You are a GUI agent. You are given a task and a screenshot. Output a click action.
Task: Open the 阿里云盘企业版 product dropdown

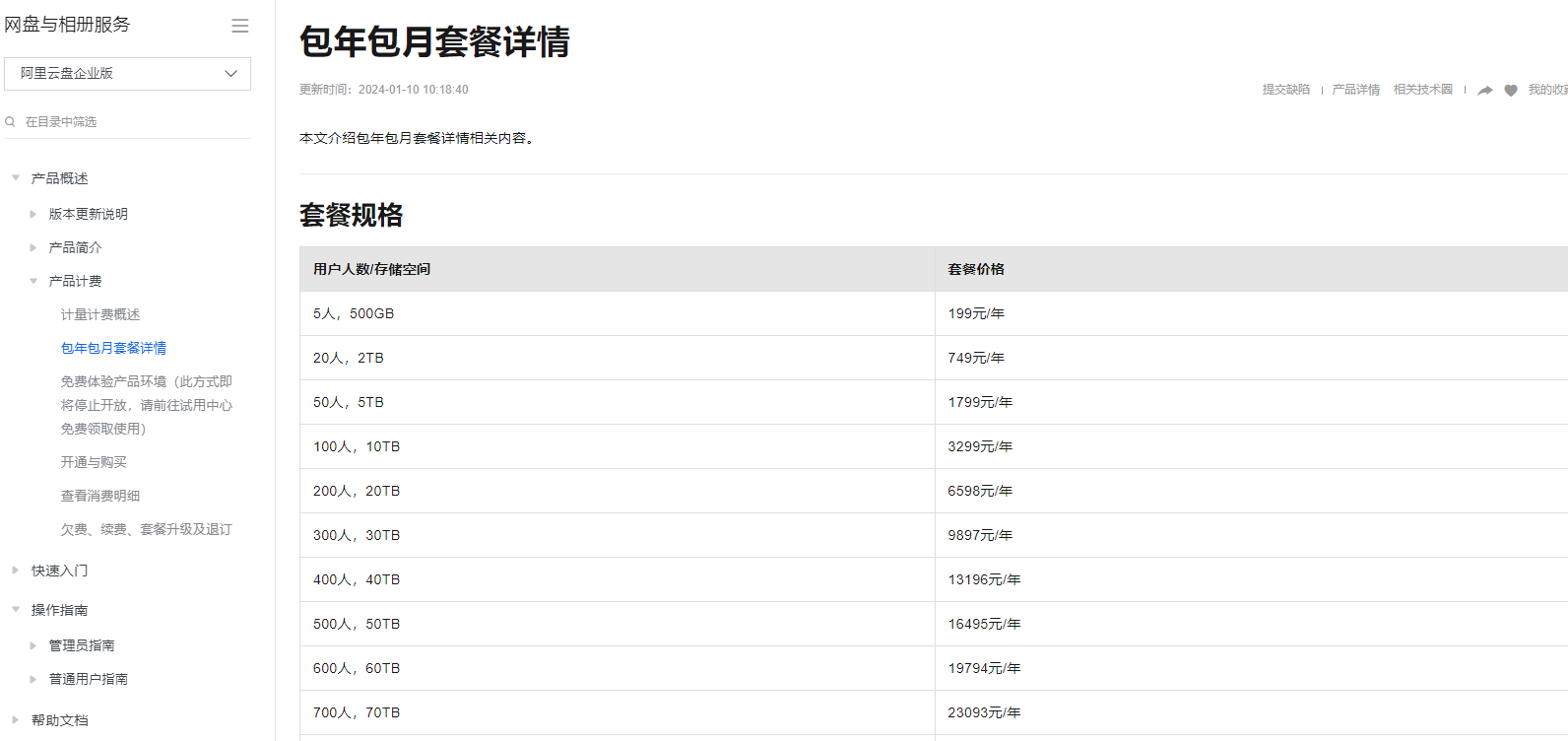point(128,74)
